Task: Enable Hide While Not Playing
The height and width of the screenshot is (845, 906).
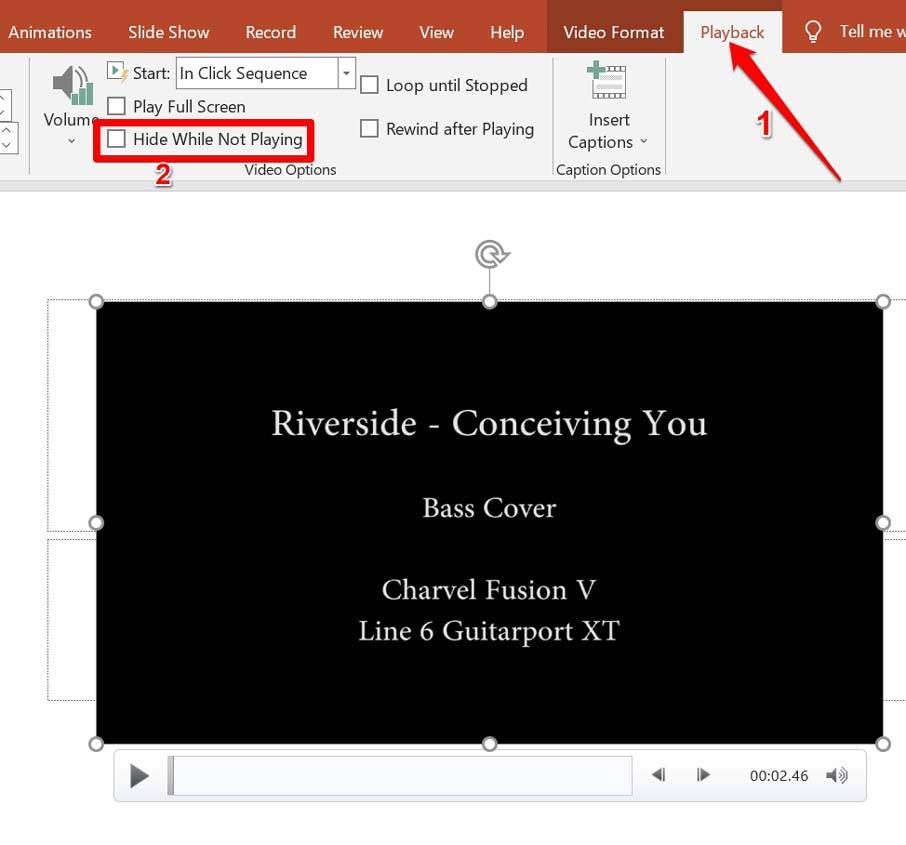Action: (x=117, y=139)
